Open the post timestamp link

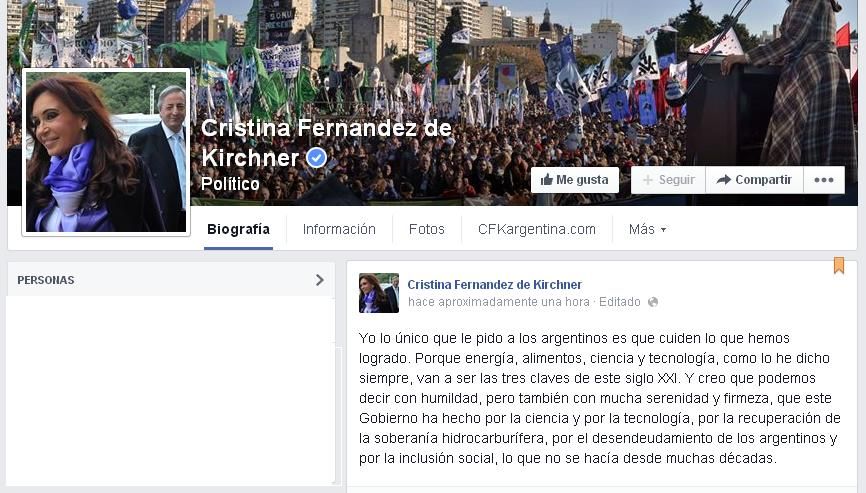(499, 302)
